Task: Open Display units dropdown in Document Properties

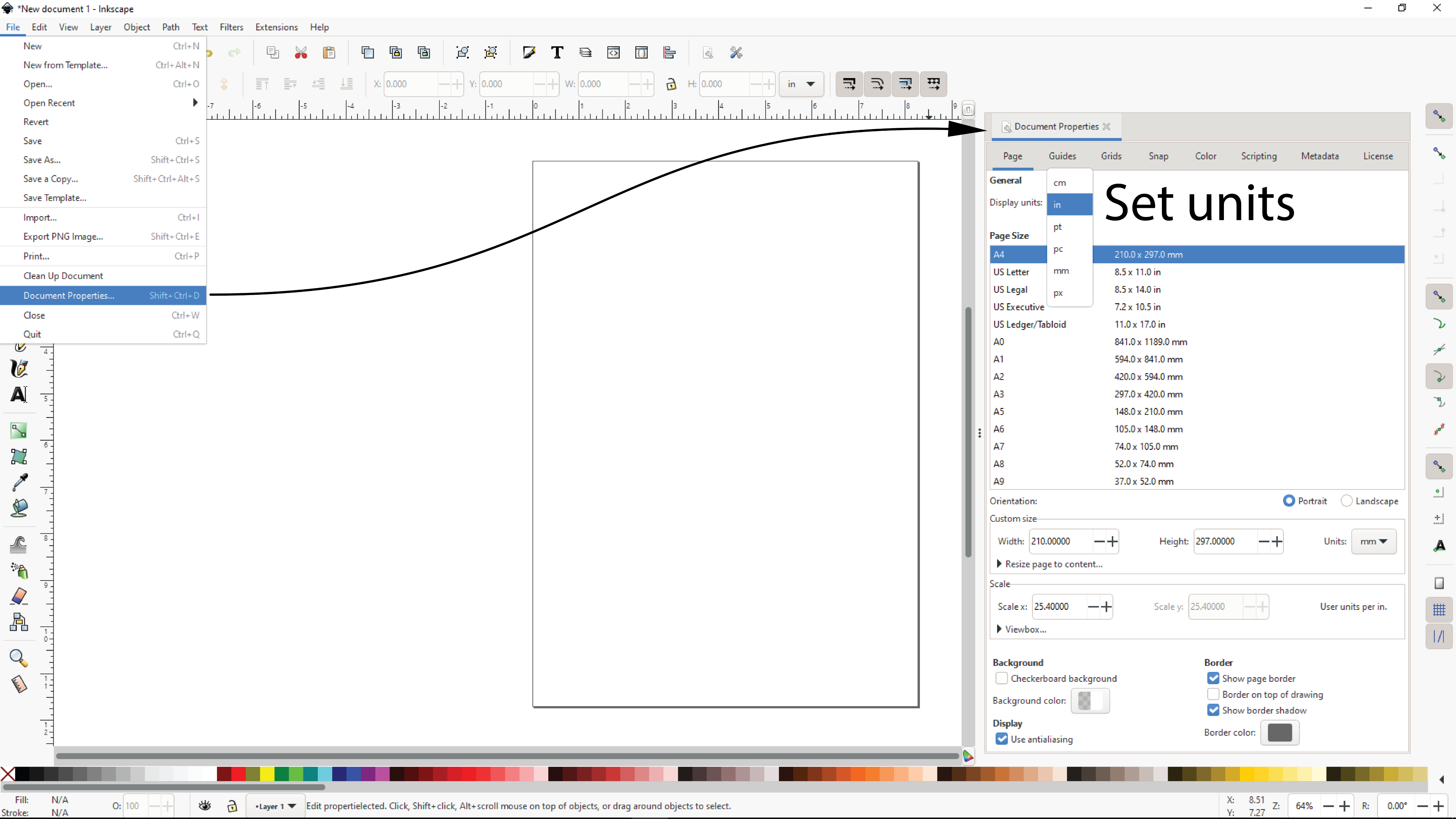Action: tap(1070, 204)
